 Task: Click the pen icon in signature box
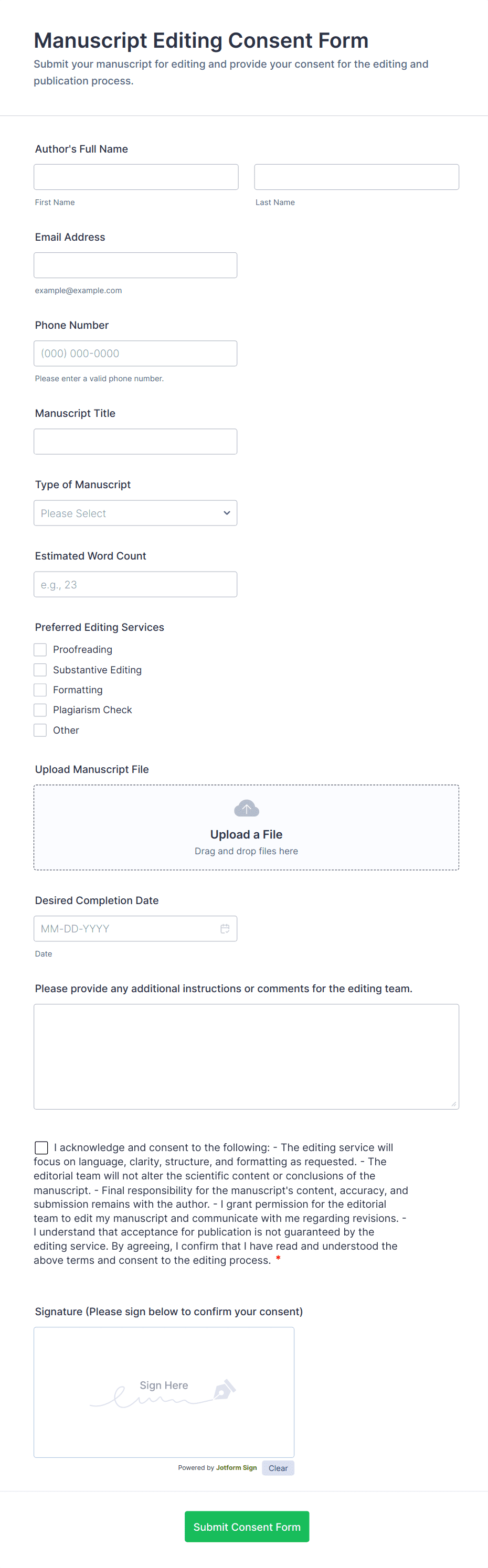[x=224, y=1389]
